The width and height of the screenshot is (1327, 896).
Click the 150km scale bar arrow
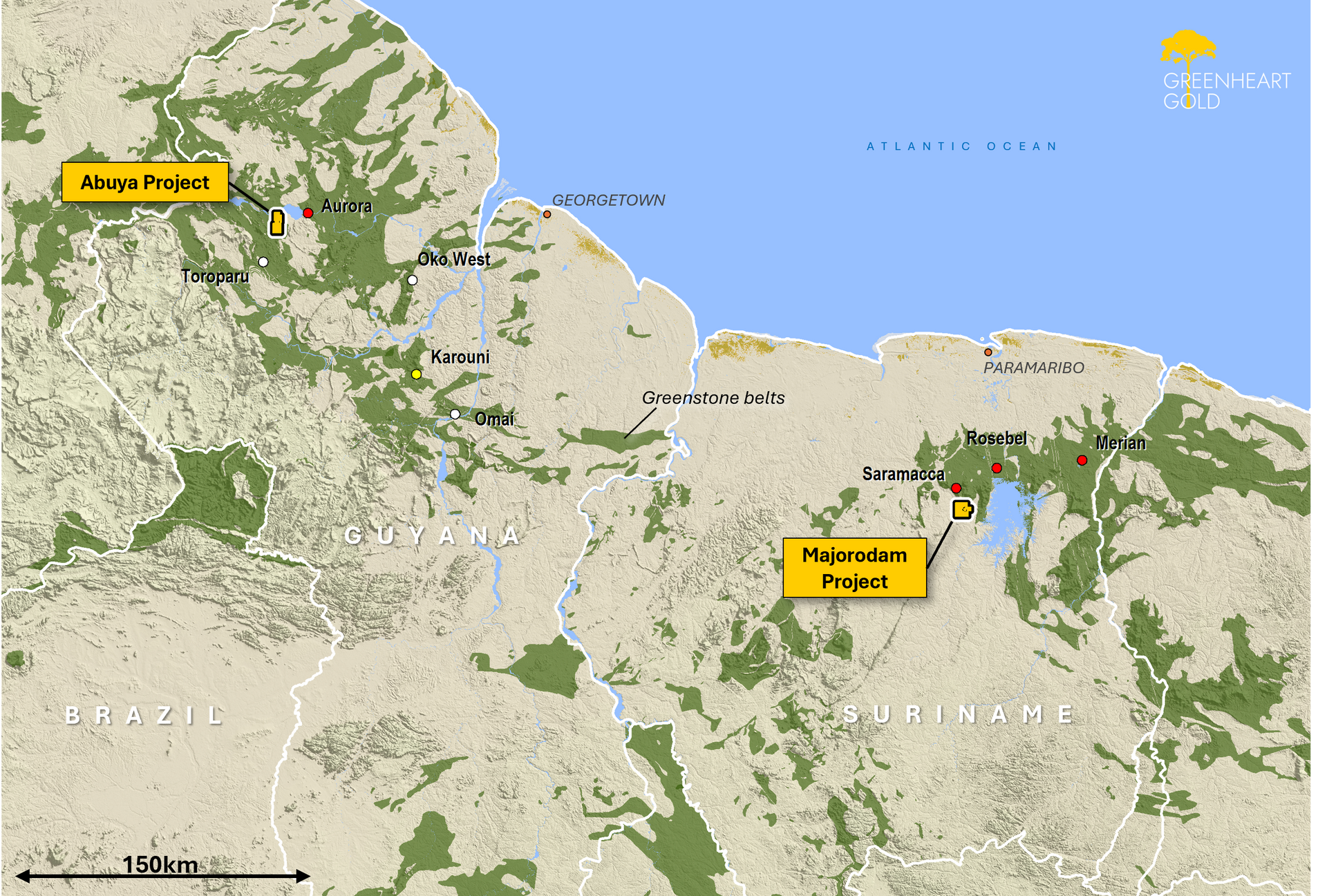[x=162, y=876]
